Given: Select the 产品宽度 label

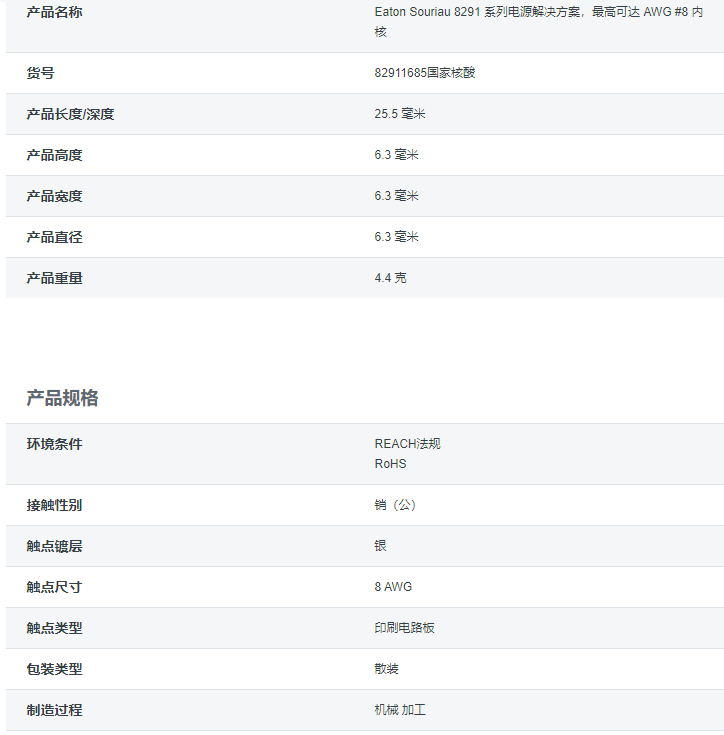Looking at the screenshot, I should 54,196.
